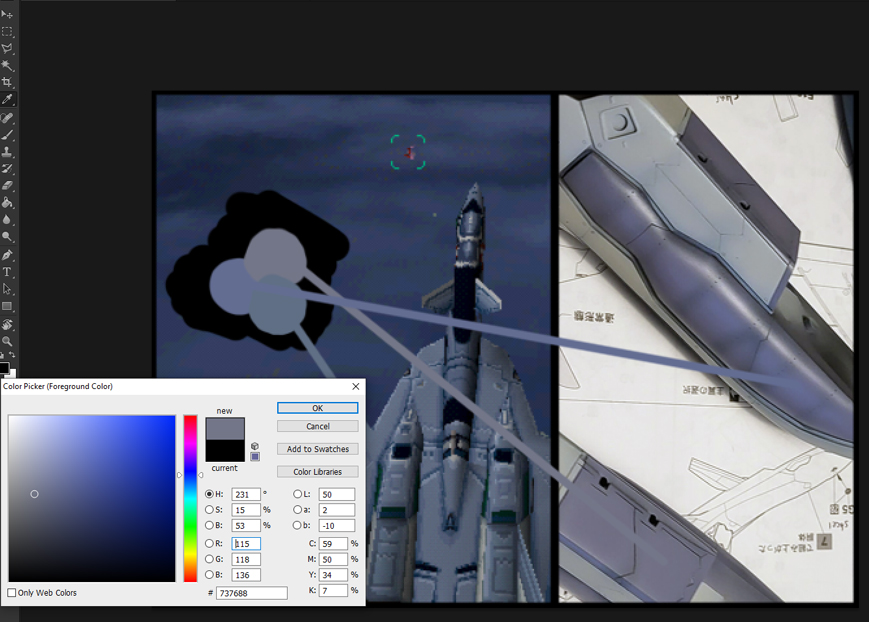Screen dimensions: 869x622
Task: Select the History Brush tool
Action: tap(7, 169)
